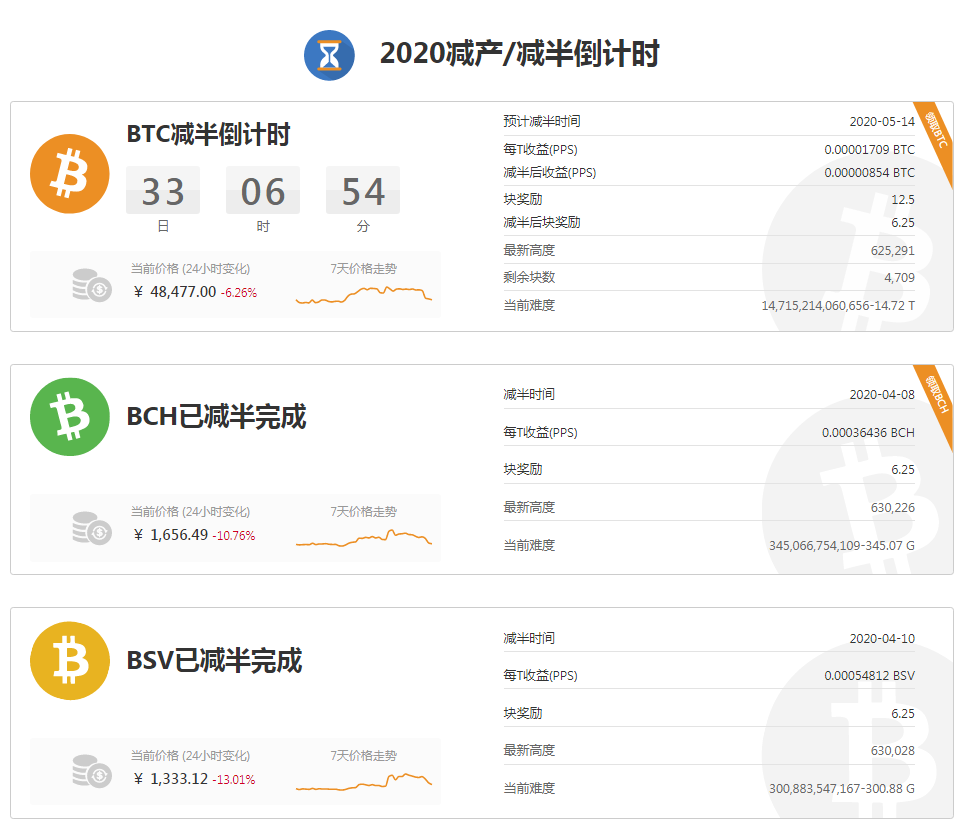
Task: Click the BTC current difficulty value
Action: click(837, 305)
